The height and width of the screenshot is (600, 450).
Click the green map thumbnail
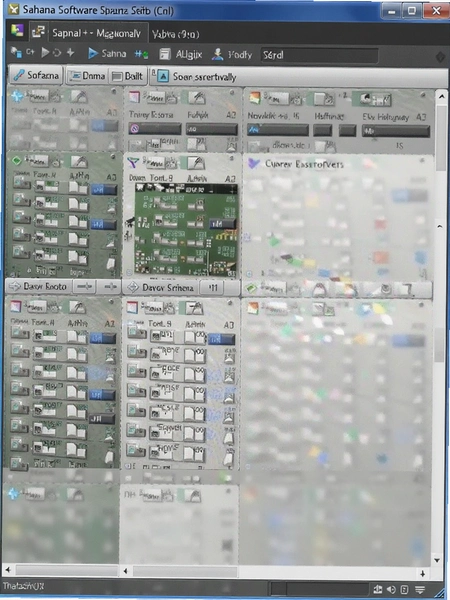pyautogui.click(x=186, y=230)
